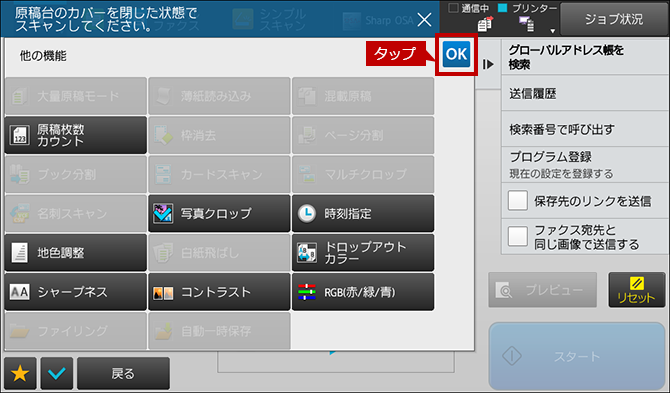This screenshot has width=670, height=393.
Task: Tap the dimmed 薄紙読み込み button
Action: point(219,96)
